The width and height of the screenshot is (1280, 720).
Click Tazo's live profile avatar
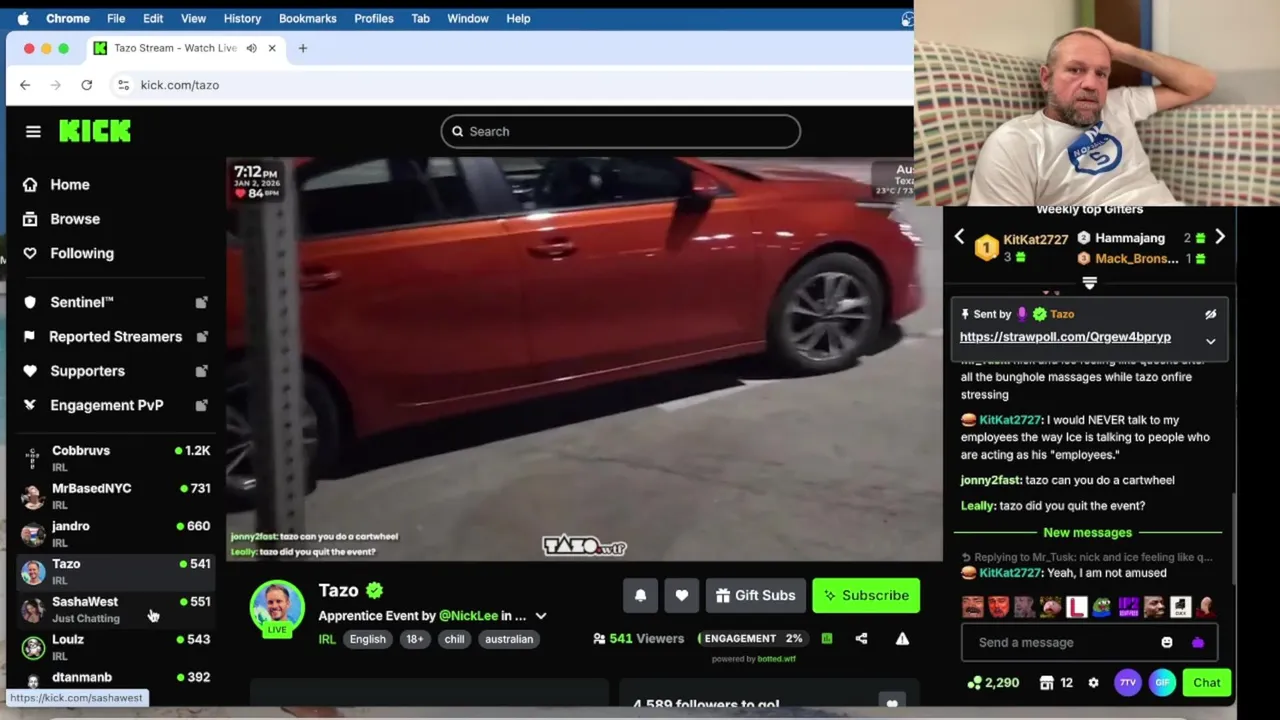point(277,609)
